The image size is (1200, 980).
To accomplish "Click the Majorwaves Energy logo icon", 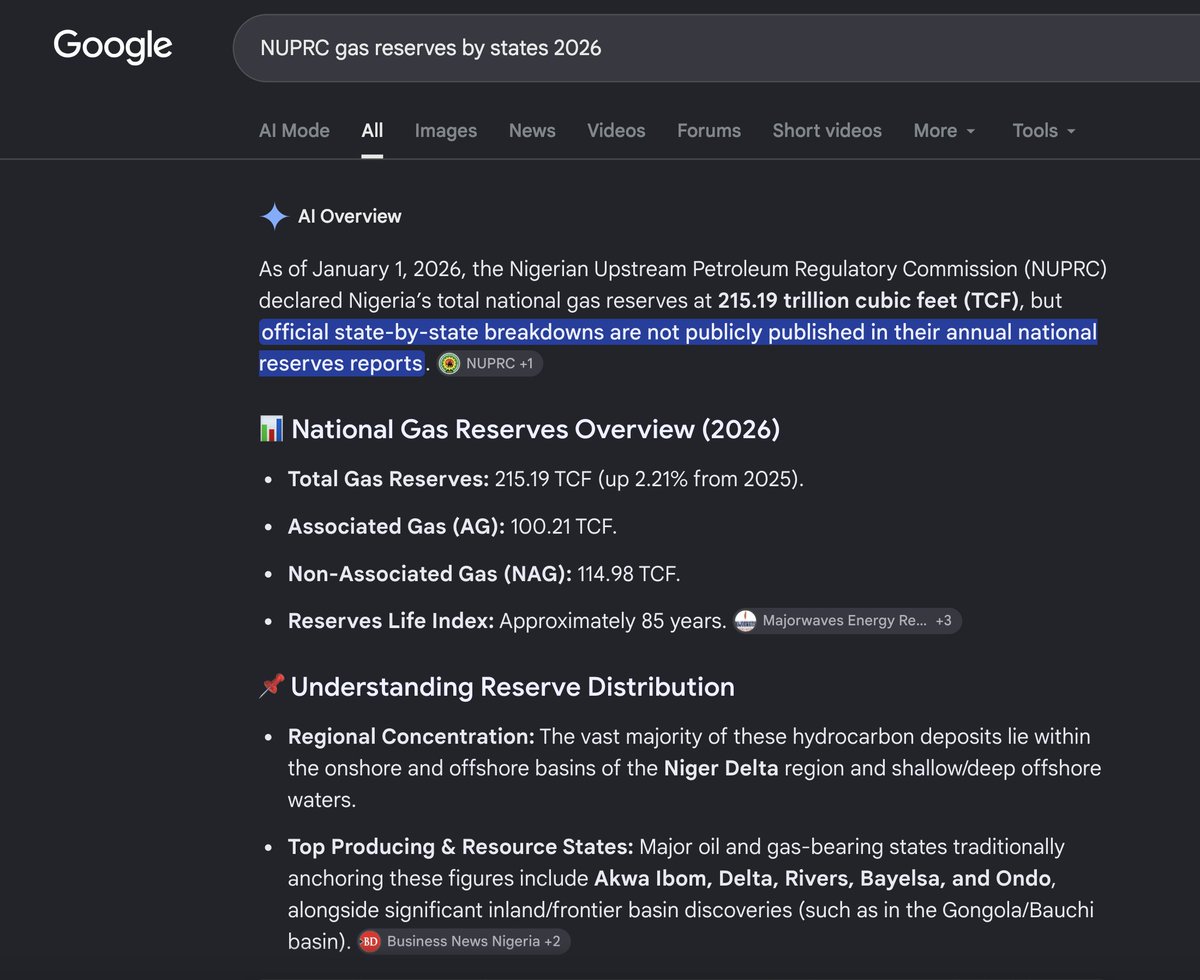I will pyautogui.click(x=745, y=621).
